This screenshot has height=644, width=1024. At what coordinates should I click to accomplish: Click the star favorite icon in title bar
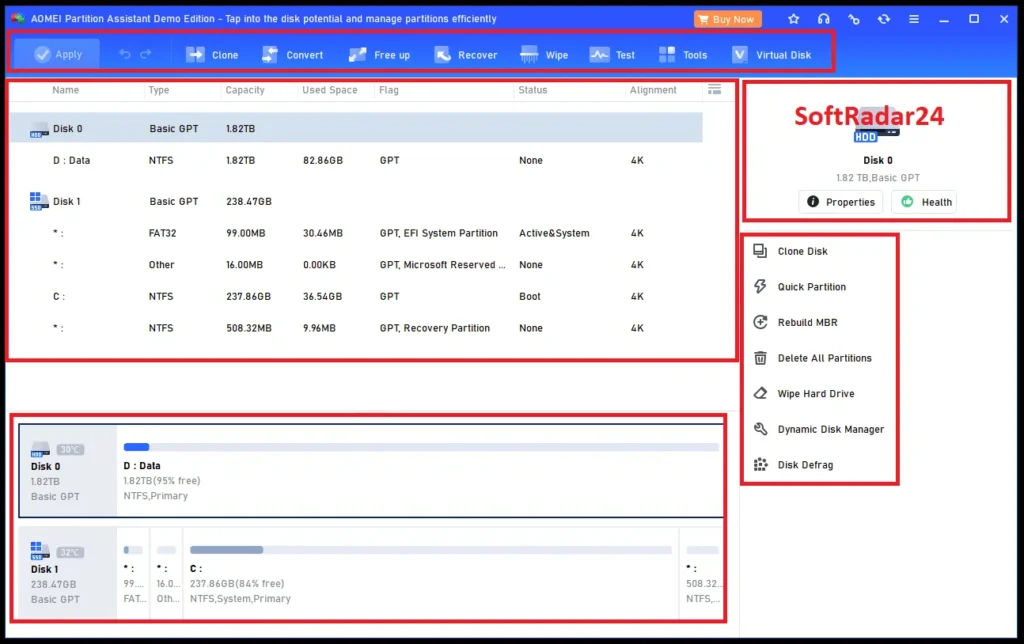[x=793, y=19]
